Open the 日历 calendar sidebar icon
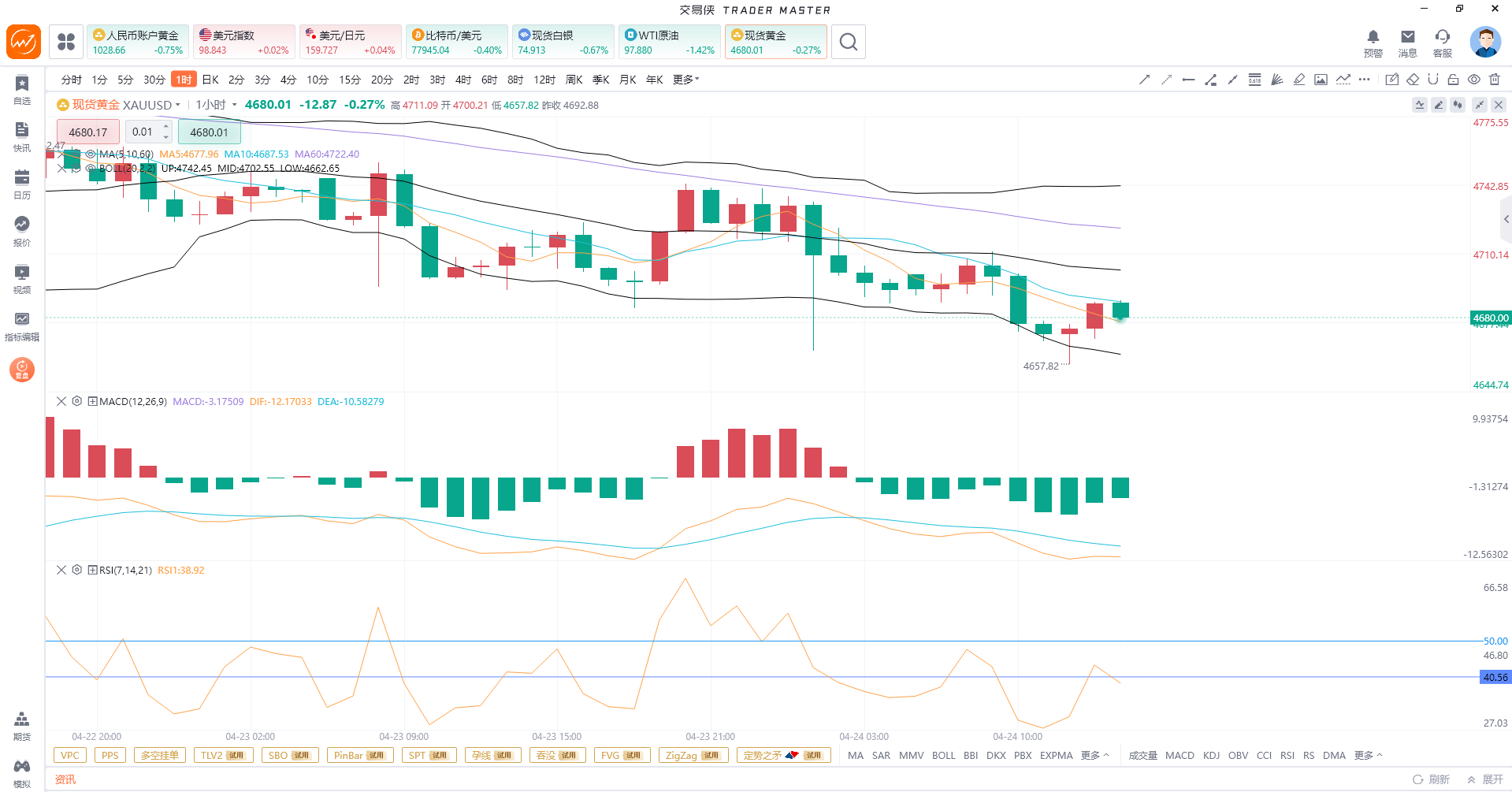Viewport: 1512px width, 792px height. (22, 184)
